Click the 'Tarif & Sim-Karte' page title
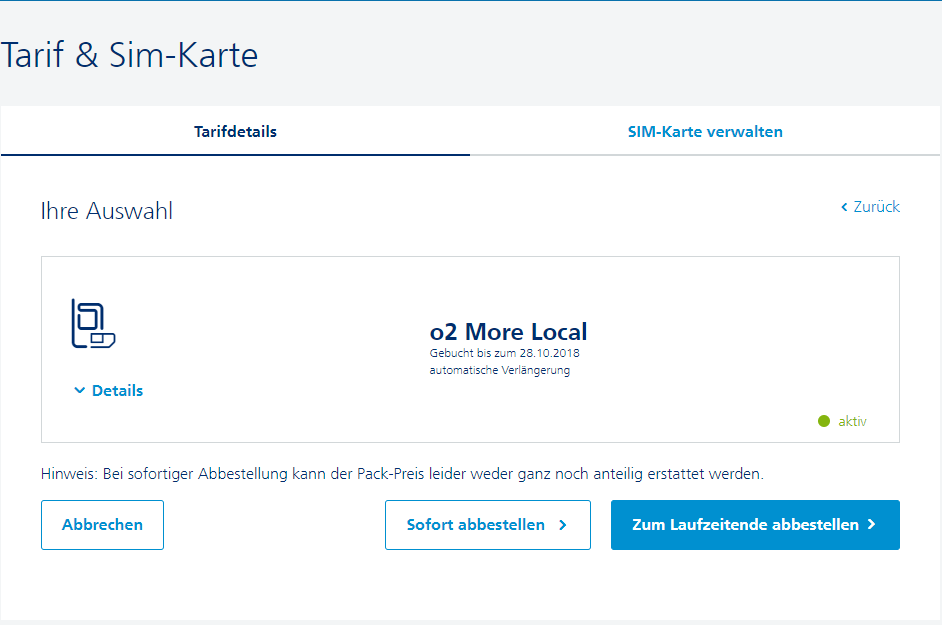Viewport: 942px width, 625px height. (129, 55)
